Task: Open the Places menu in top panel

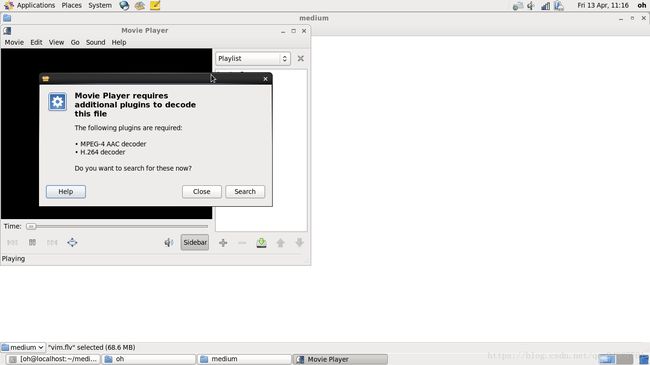Action: [72, 5]
